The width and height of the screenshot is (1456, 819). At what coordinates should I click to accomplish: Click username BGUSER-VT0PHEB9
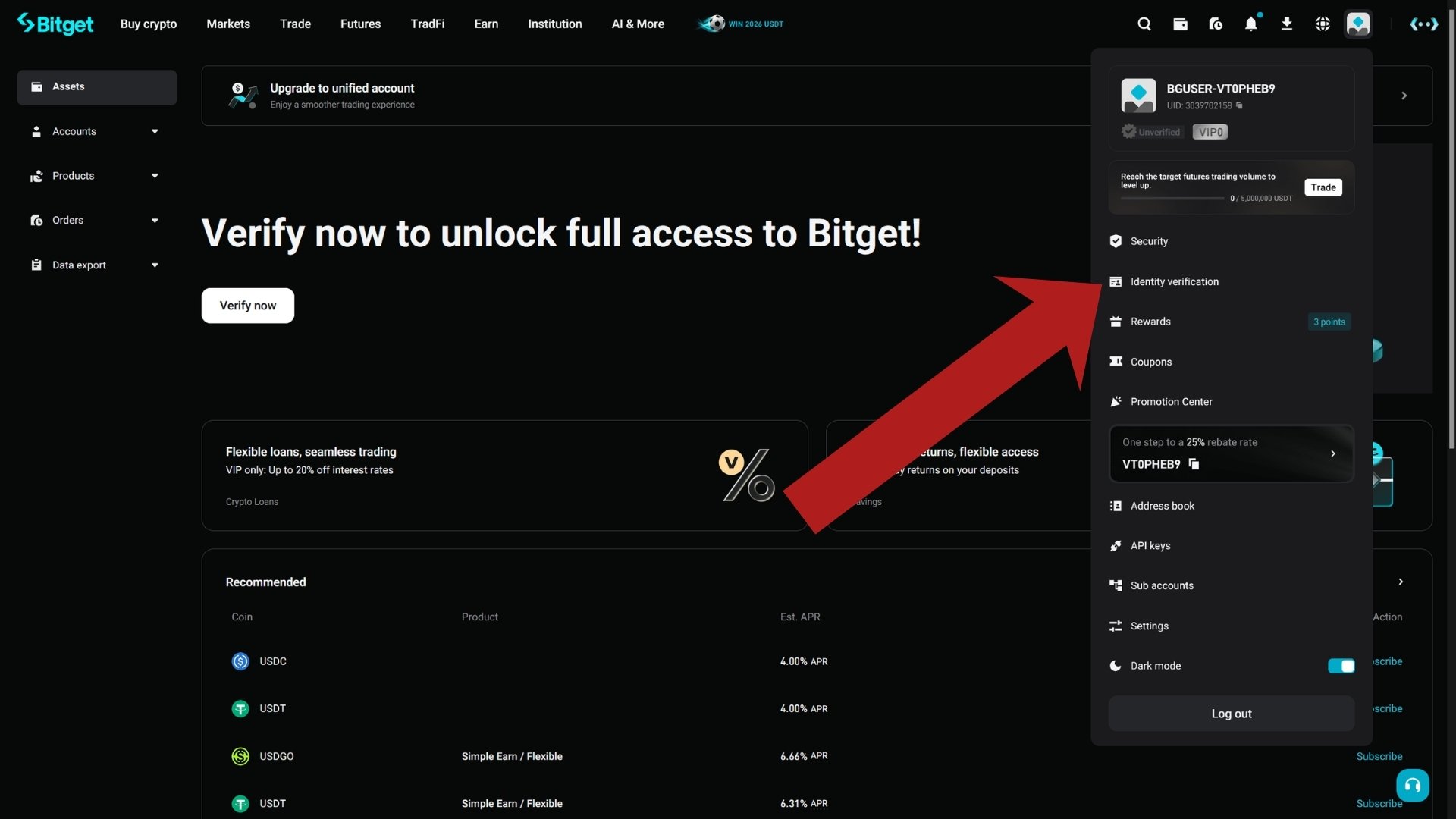1221,89
